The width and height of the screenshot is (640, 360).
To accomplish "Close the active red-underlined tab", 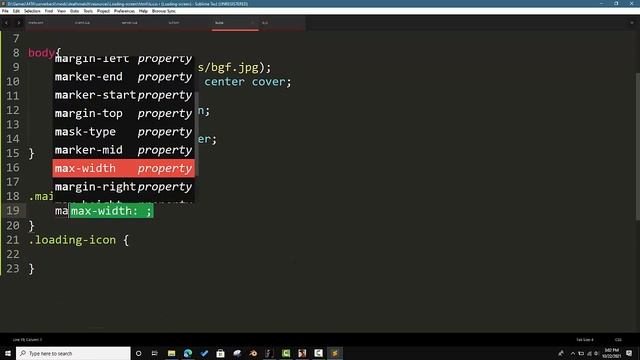I will (252, 23).
